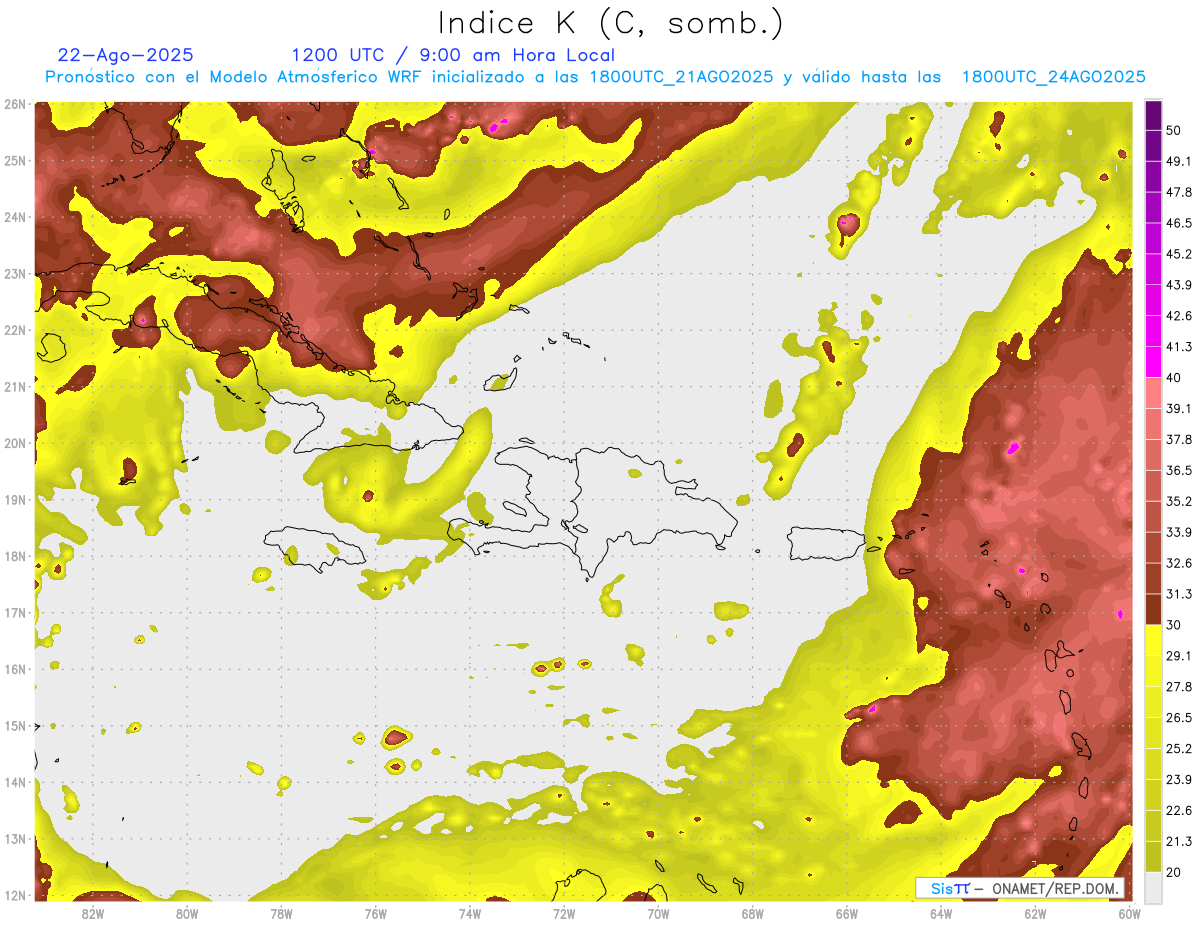The width and height of the screenshot is (1200, 927).
Task: Click the colorbar value "45.2"
Action: click(1179, 254)
